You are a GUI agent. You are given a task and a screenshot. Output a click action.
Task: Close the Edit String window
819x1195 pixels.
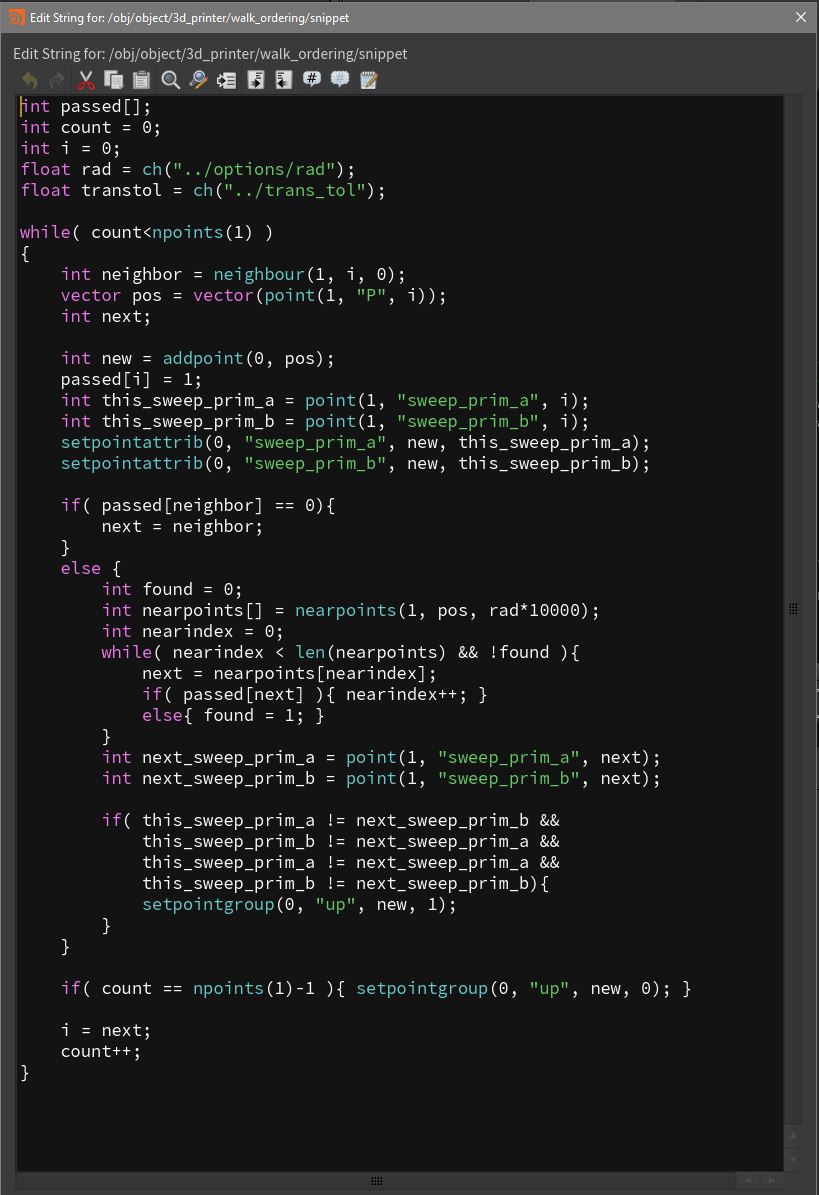[x=801, y=17]
